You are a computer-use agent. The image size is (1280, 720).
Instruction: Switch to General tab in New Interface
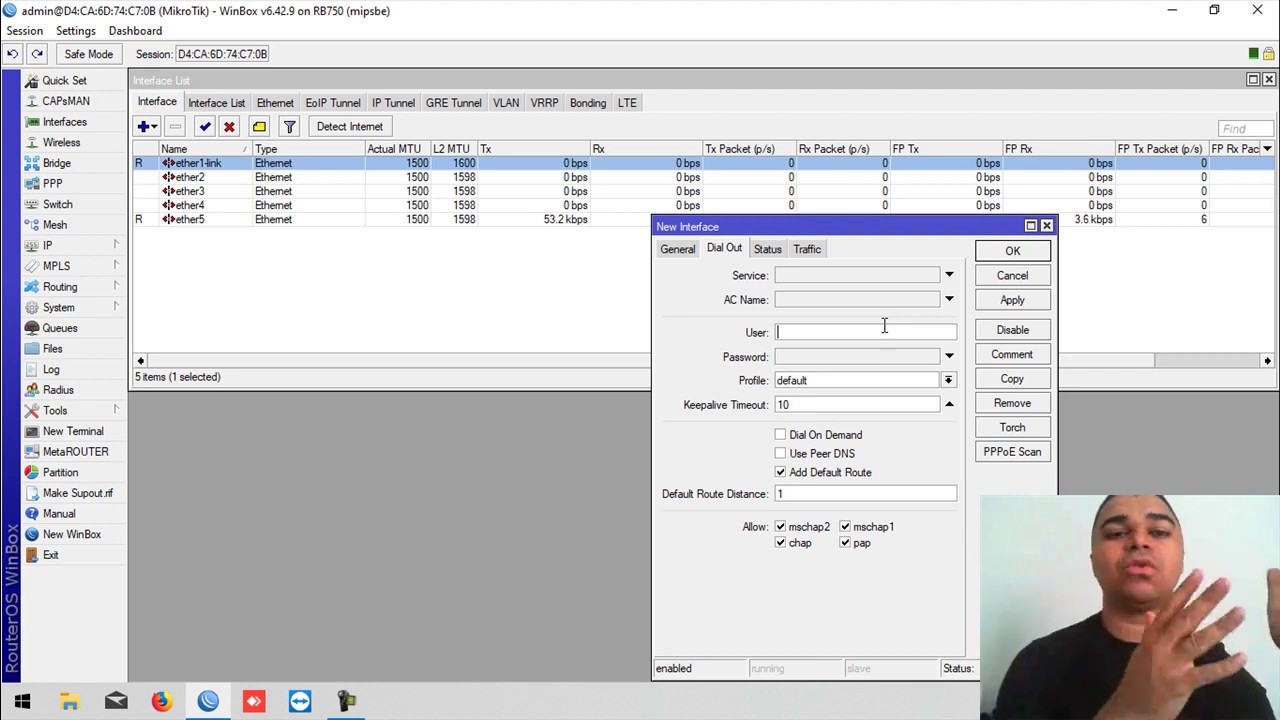(677, 250)
